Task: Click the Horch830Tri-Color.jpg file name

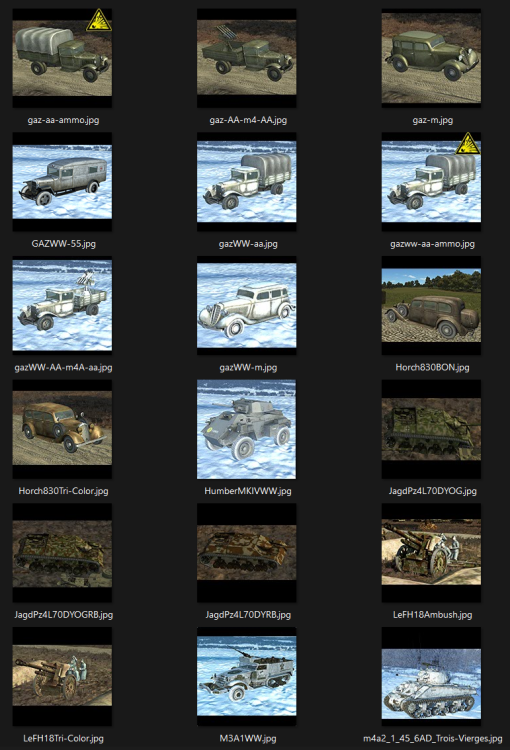Action: [63, 491]
